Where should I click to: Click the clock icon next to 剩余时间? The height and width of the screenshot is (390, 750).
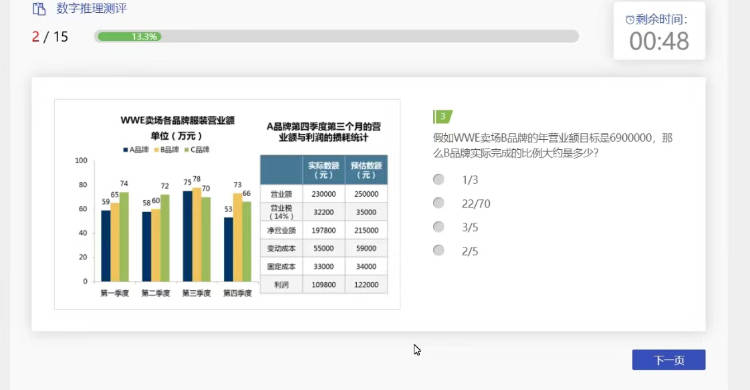coord(630,20)
